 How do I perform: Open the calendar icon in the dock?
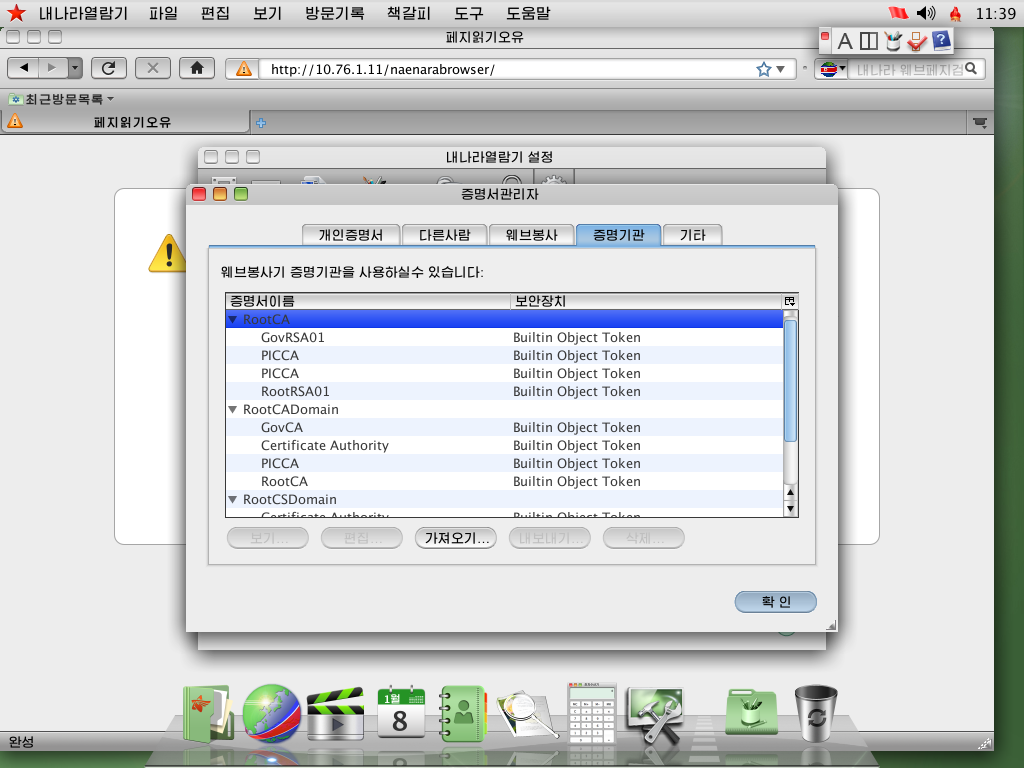401,712
